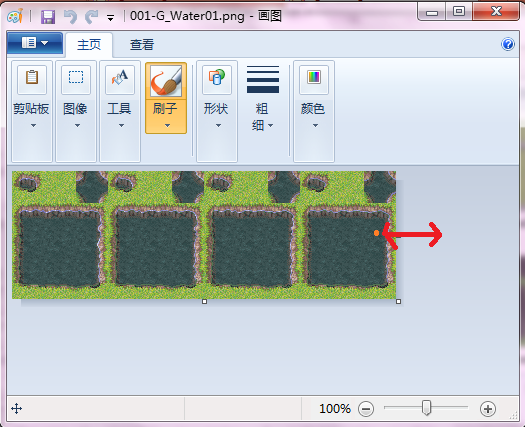Zoom out with the minus button
The width and height of the screenshot is (525, 427).
click(x=366, y=409)
